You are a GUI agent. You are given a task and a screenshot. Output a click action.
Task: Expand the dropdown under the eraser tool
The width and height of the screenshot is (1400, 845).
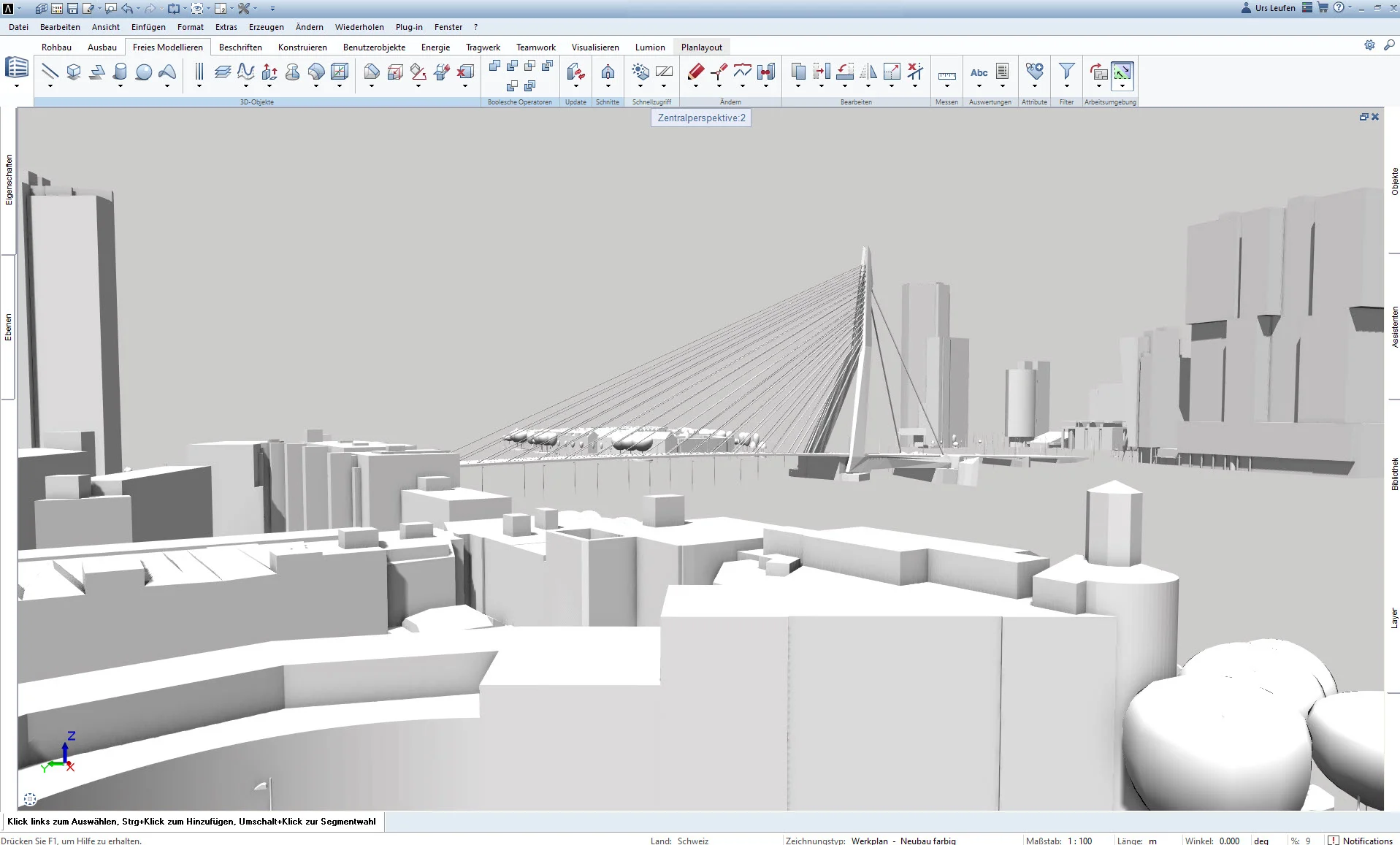point(696,86)
